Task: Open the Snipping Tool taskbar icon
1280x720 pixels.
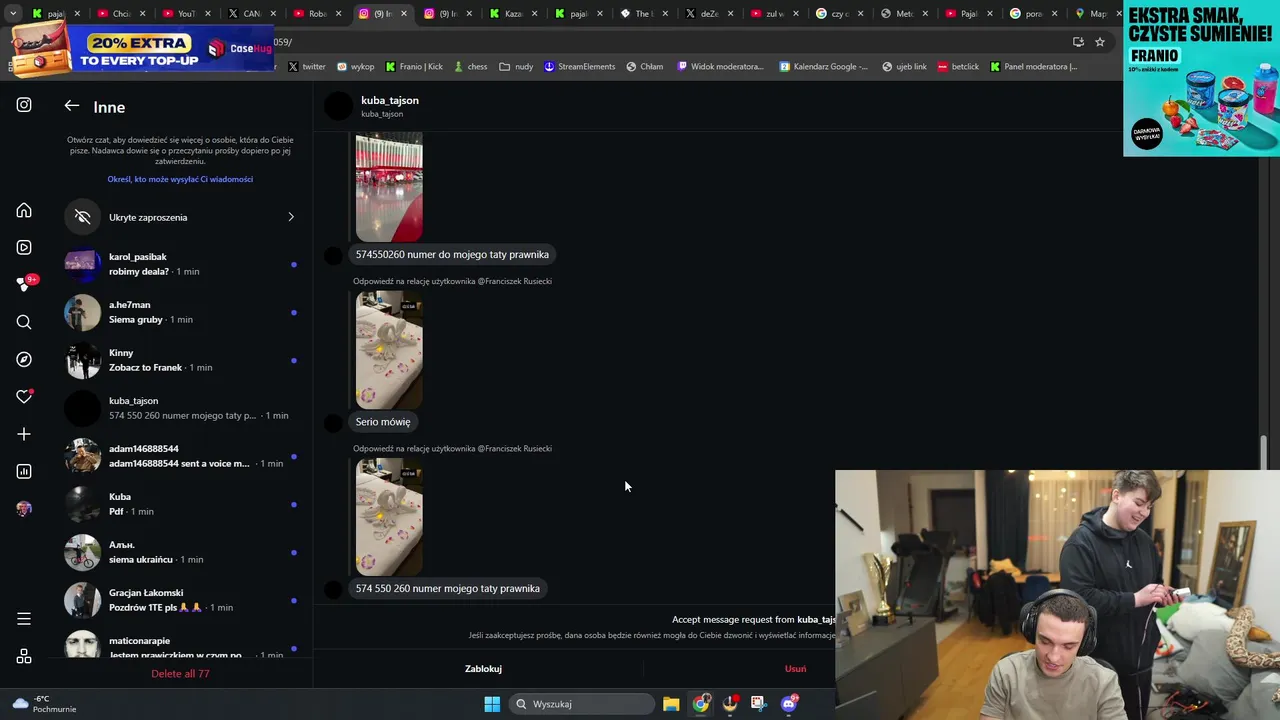Action: (758, 704)
